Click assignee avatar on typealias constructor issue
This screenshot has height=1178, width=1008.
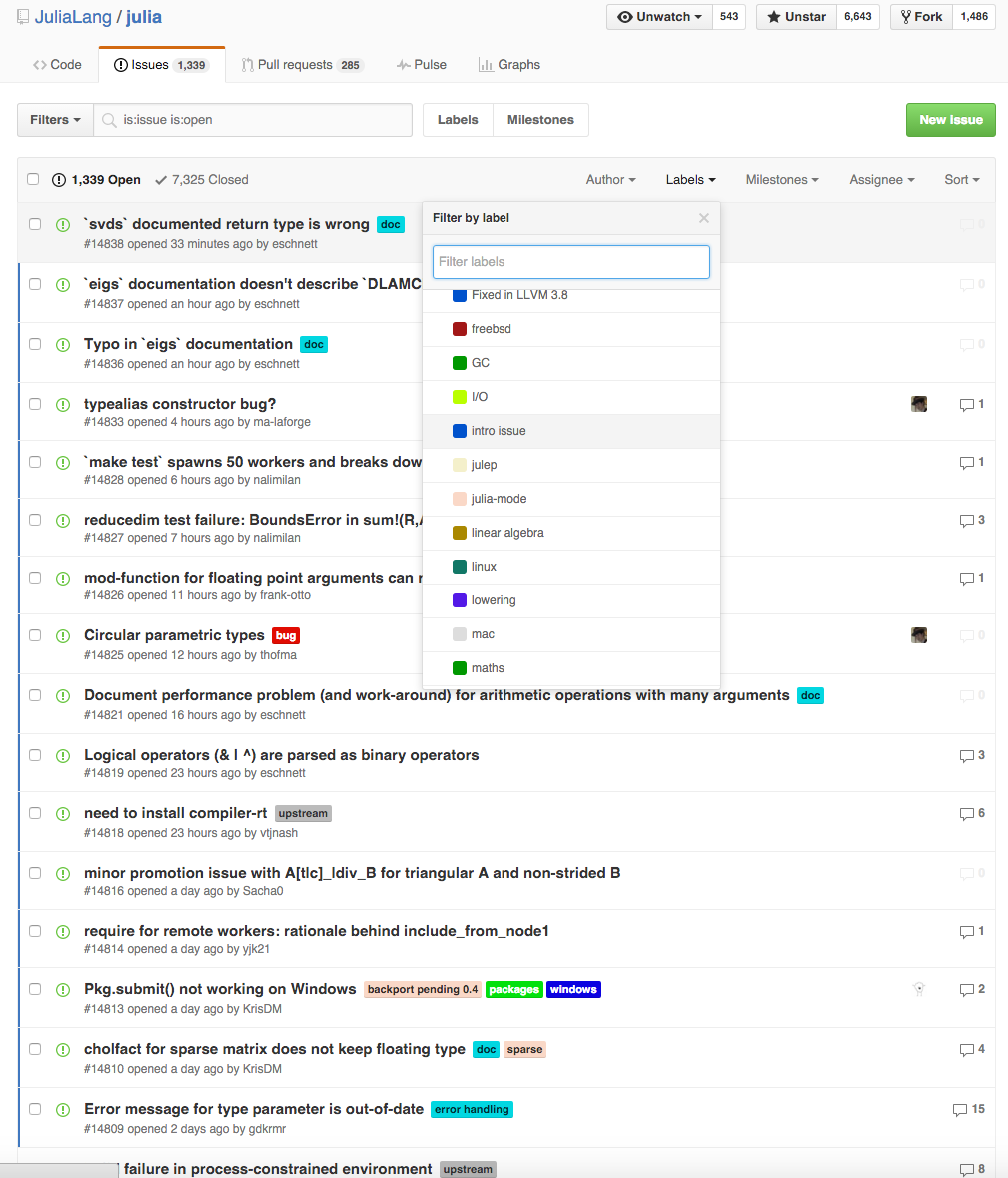tap(919, 404)
